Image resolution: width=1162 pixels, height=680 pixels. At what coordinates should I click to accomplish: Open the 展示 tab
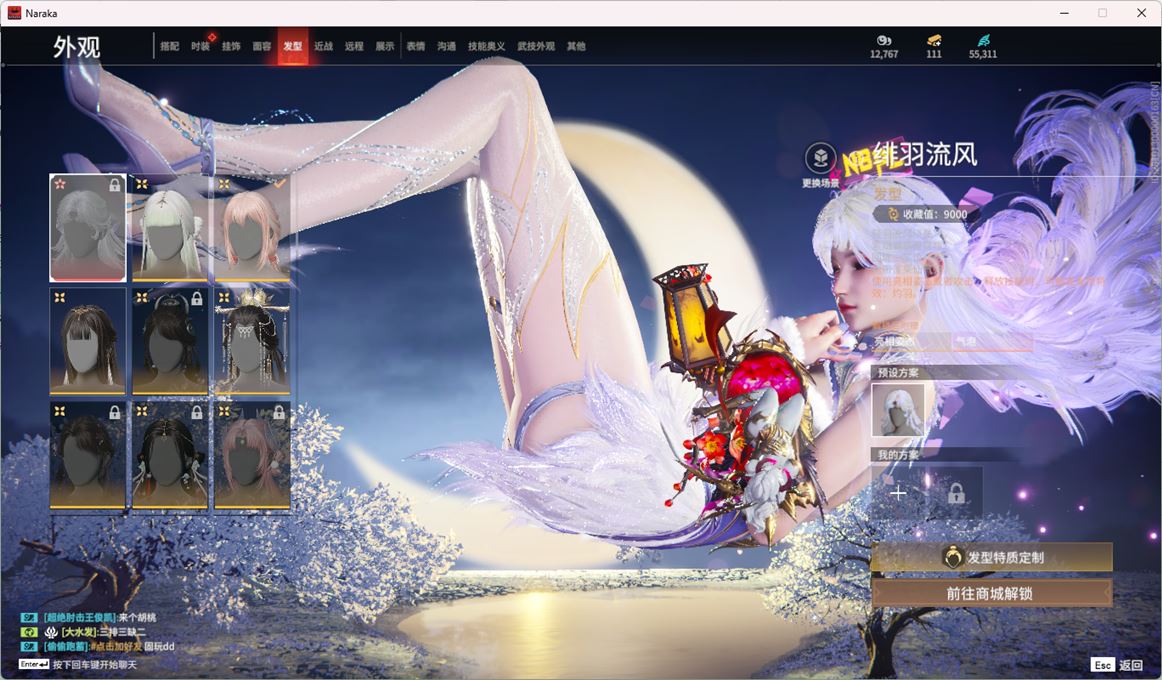click(x=385, y=46)
